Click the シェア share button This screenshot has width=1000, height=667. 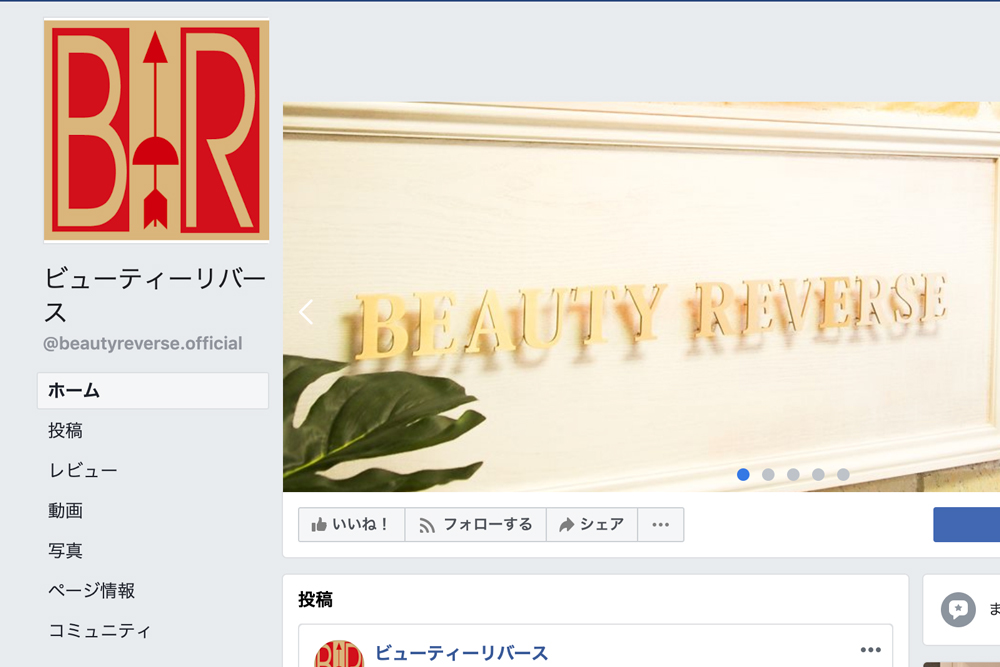coord(592,525)
